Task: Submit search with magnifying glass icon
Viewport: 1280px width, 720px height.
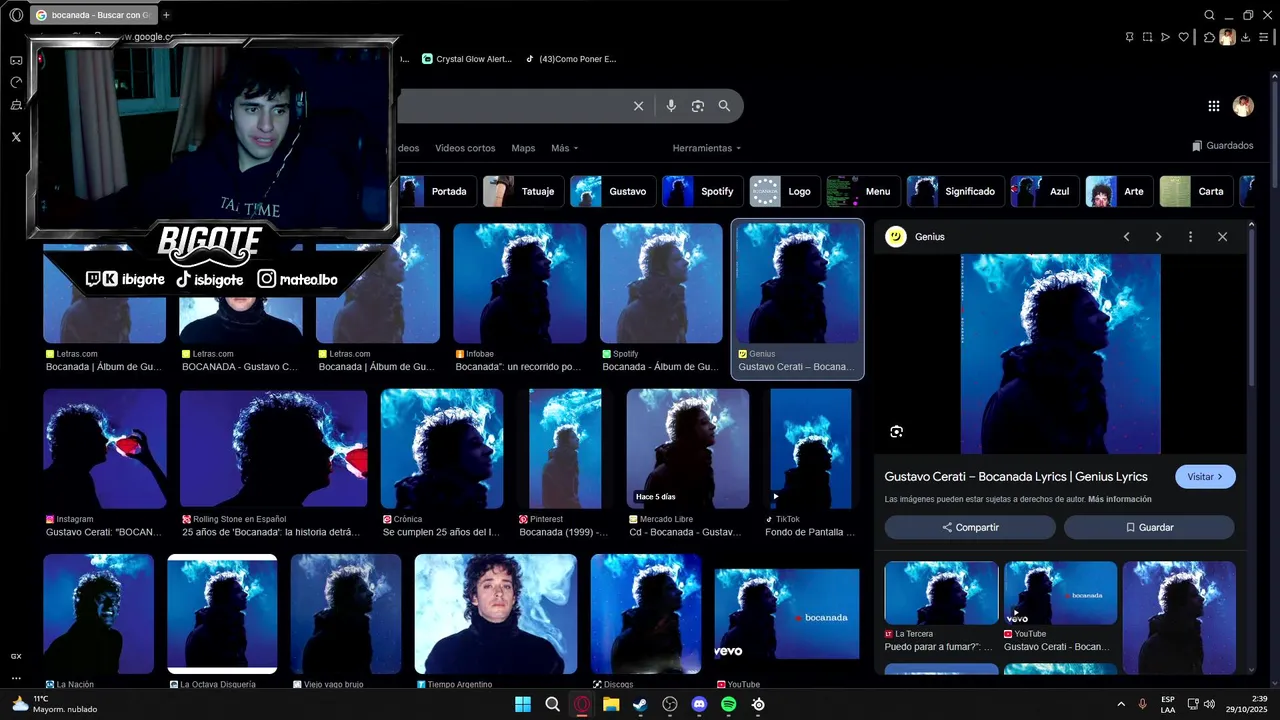Action: [724, 106]
